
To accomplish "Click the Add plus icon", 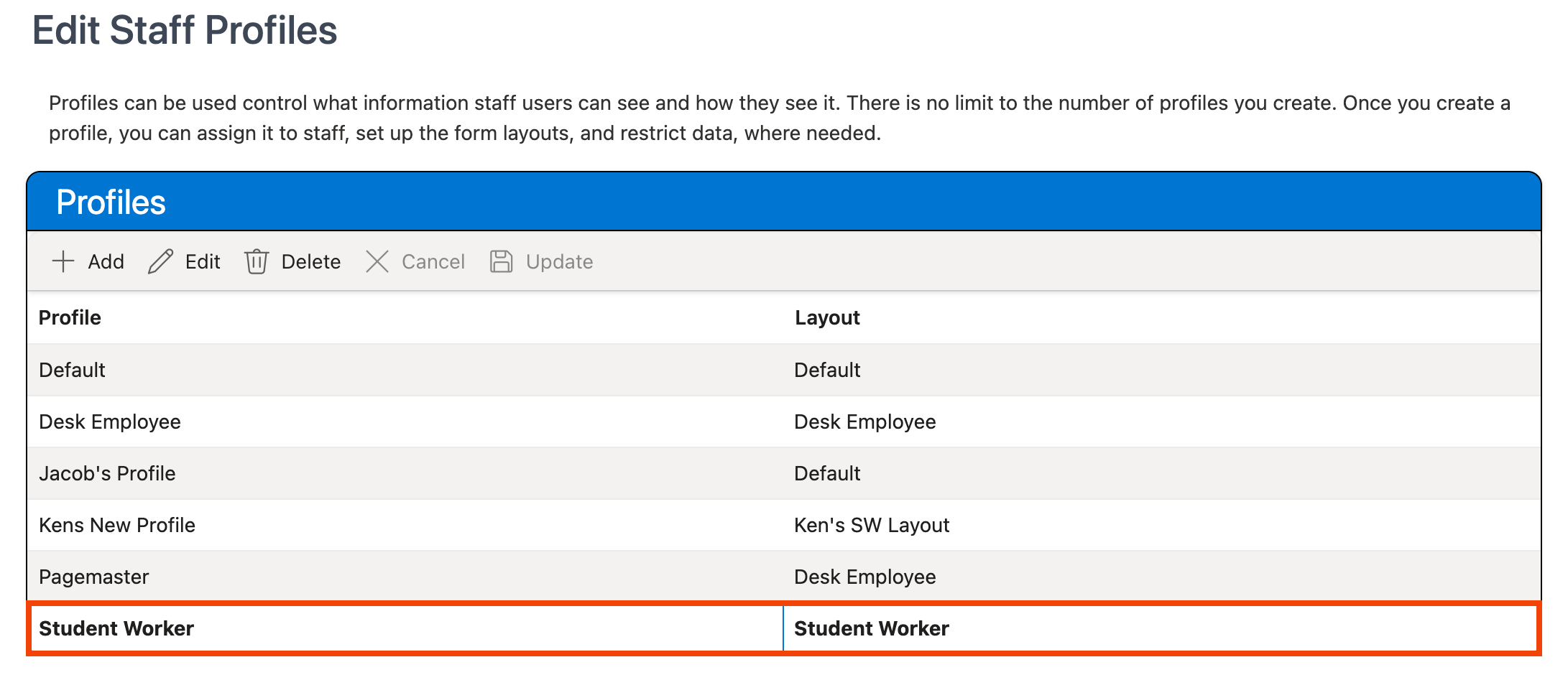I will [x=64, y=261].
